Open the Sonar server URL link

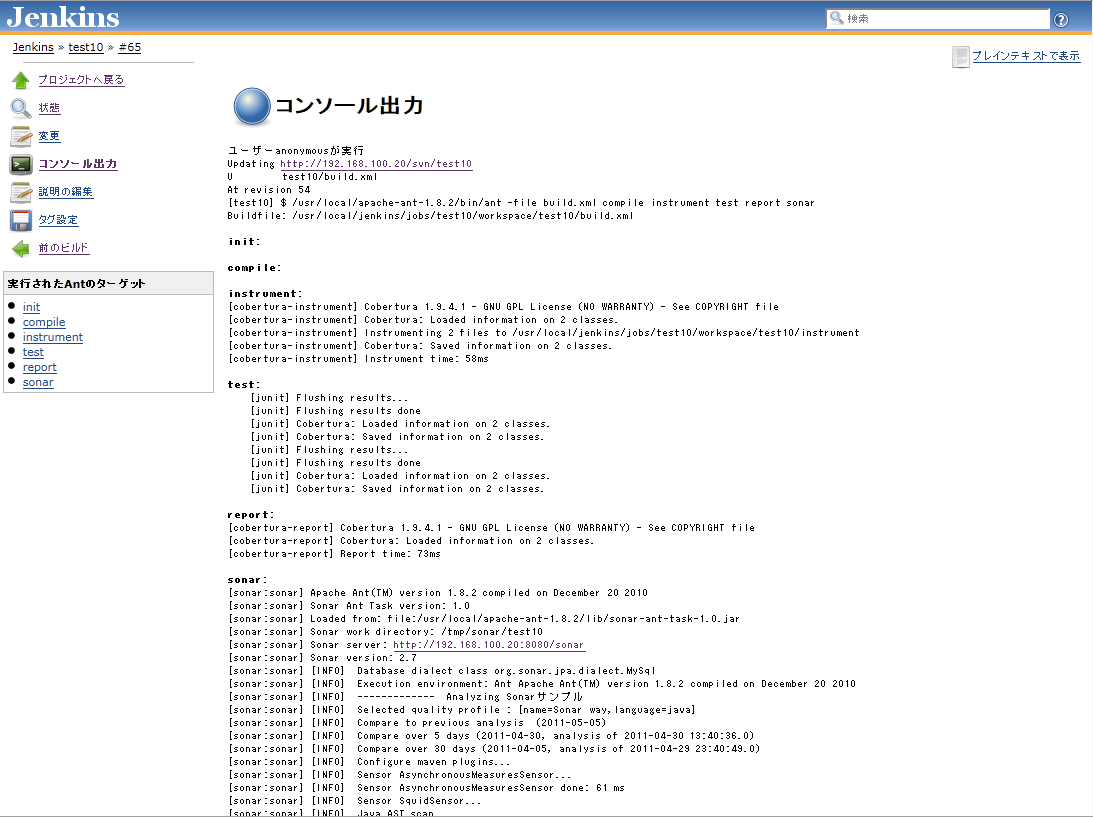(x=489, y=645)
